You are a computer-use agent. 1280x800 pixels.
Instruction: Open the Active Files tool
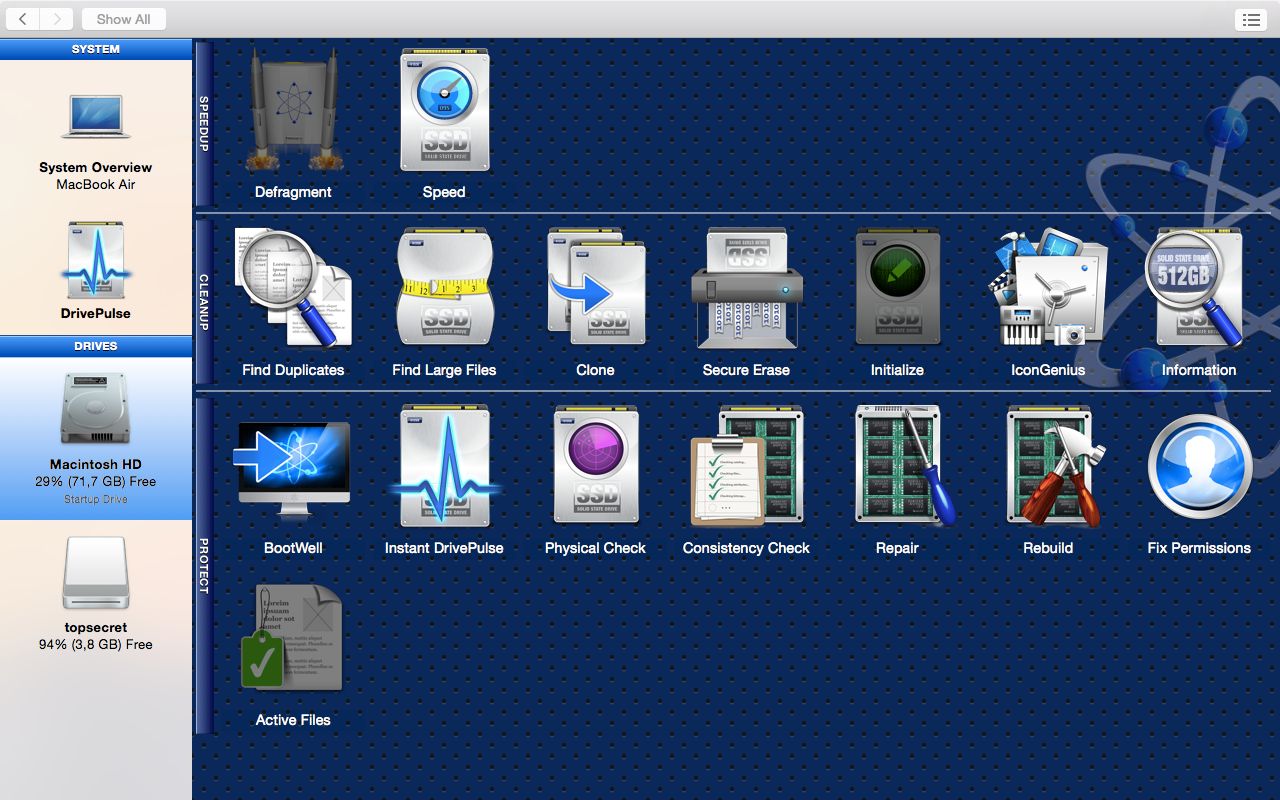[293, 654]
